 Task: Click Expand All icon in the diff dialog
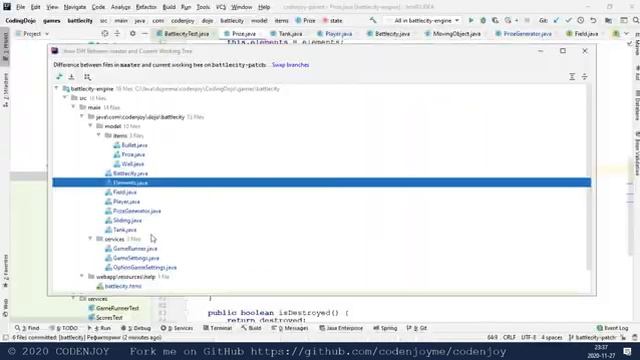[572, 77]
